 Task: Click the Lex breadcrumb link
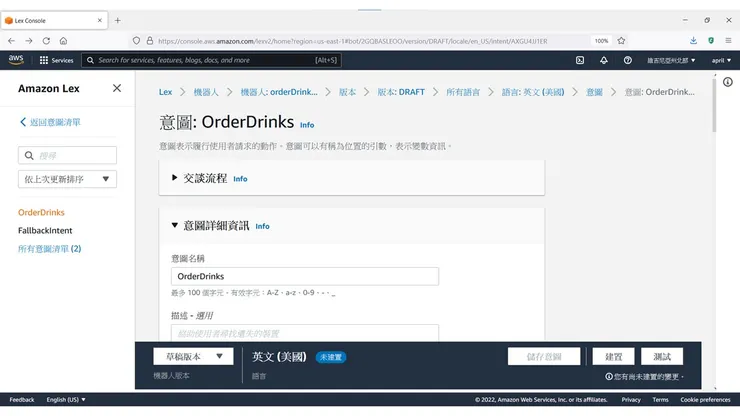165,92
